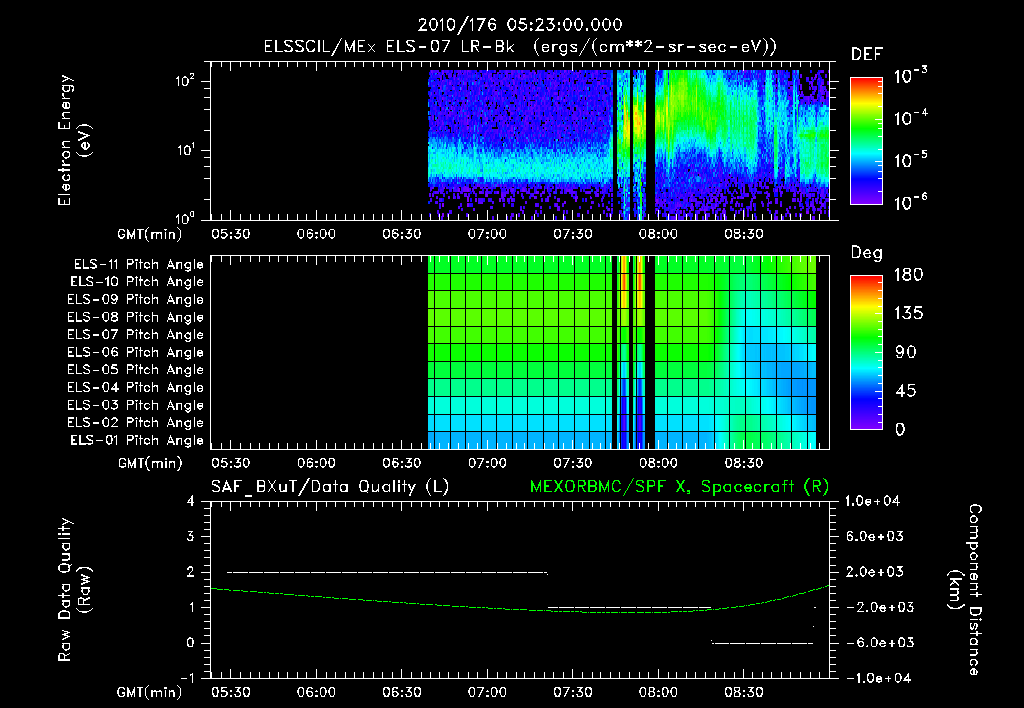1024x708 pixels.
Task: Click the green spacecraft SPF X orbit curve
Action: 520,609
